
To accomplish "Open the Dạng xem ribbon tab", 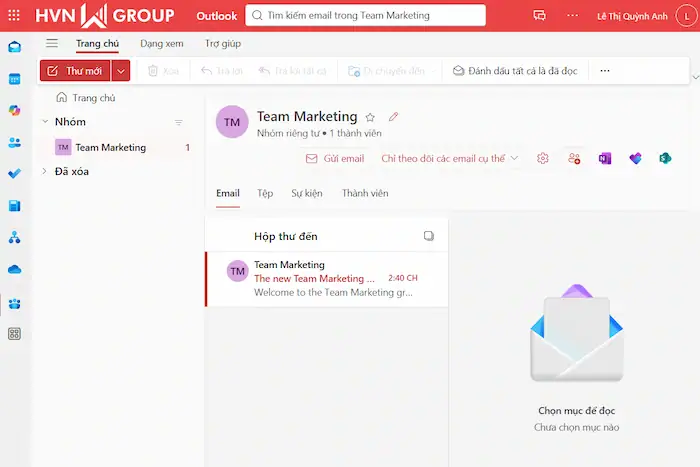I will pyautogui.click(x=161, y=43).
